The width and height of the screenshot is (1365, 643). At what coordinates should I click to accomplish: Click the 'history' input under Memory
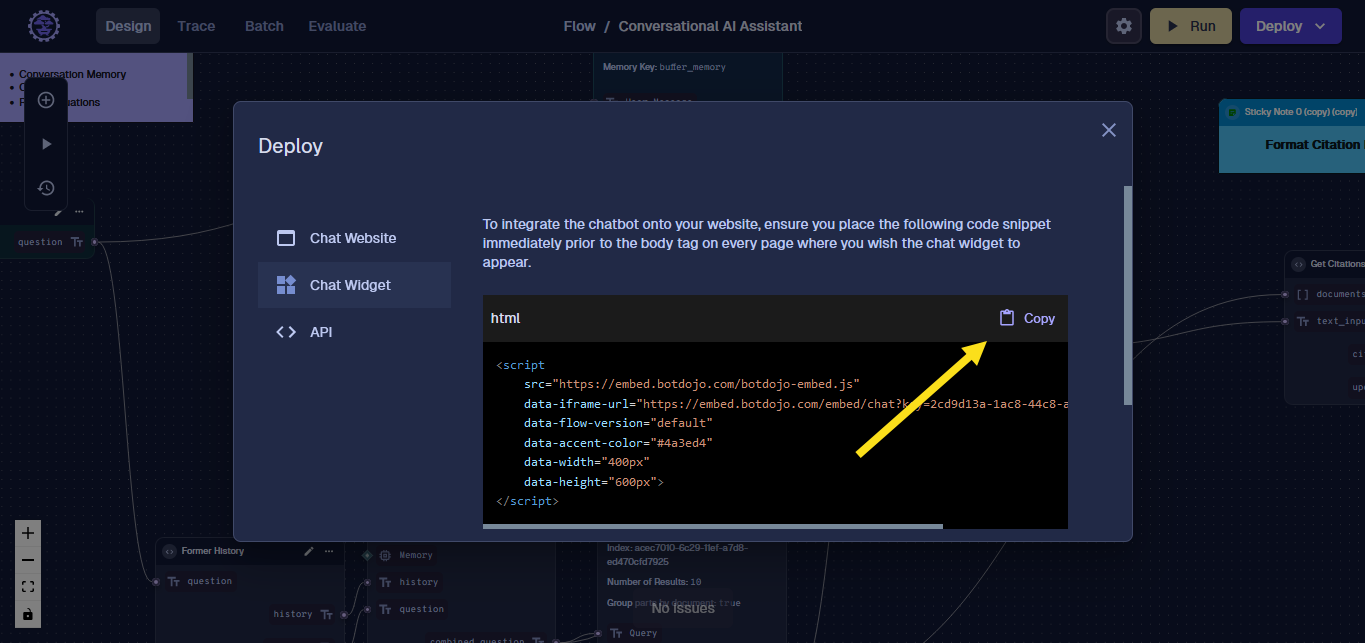(419, 582)
